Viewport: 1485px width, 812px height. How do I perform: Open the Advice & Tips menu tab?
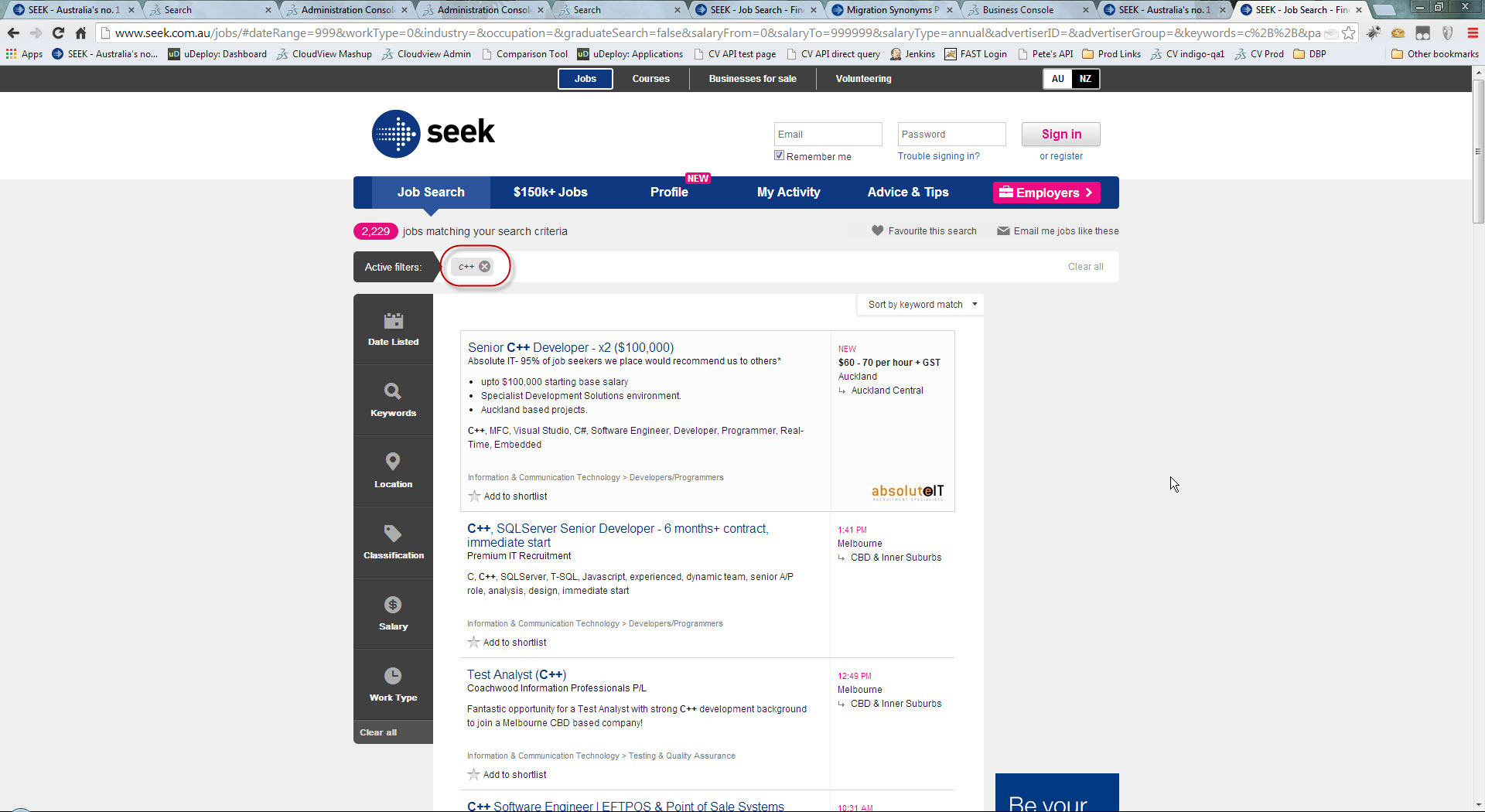[x=908, y=193]
